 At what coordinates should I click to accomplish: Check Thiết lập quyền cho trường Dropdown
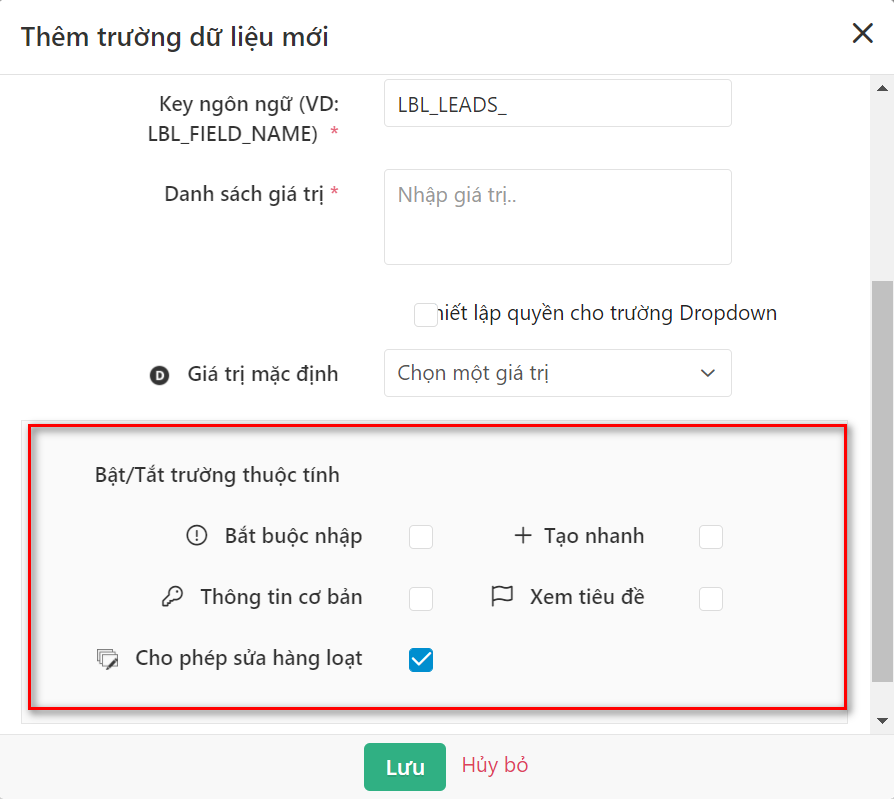pos(423,314)
